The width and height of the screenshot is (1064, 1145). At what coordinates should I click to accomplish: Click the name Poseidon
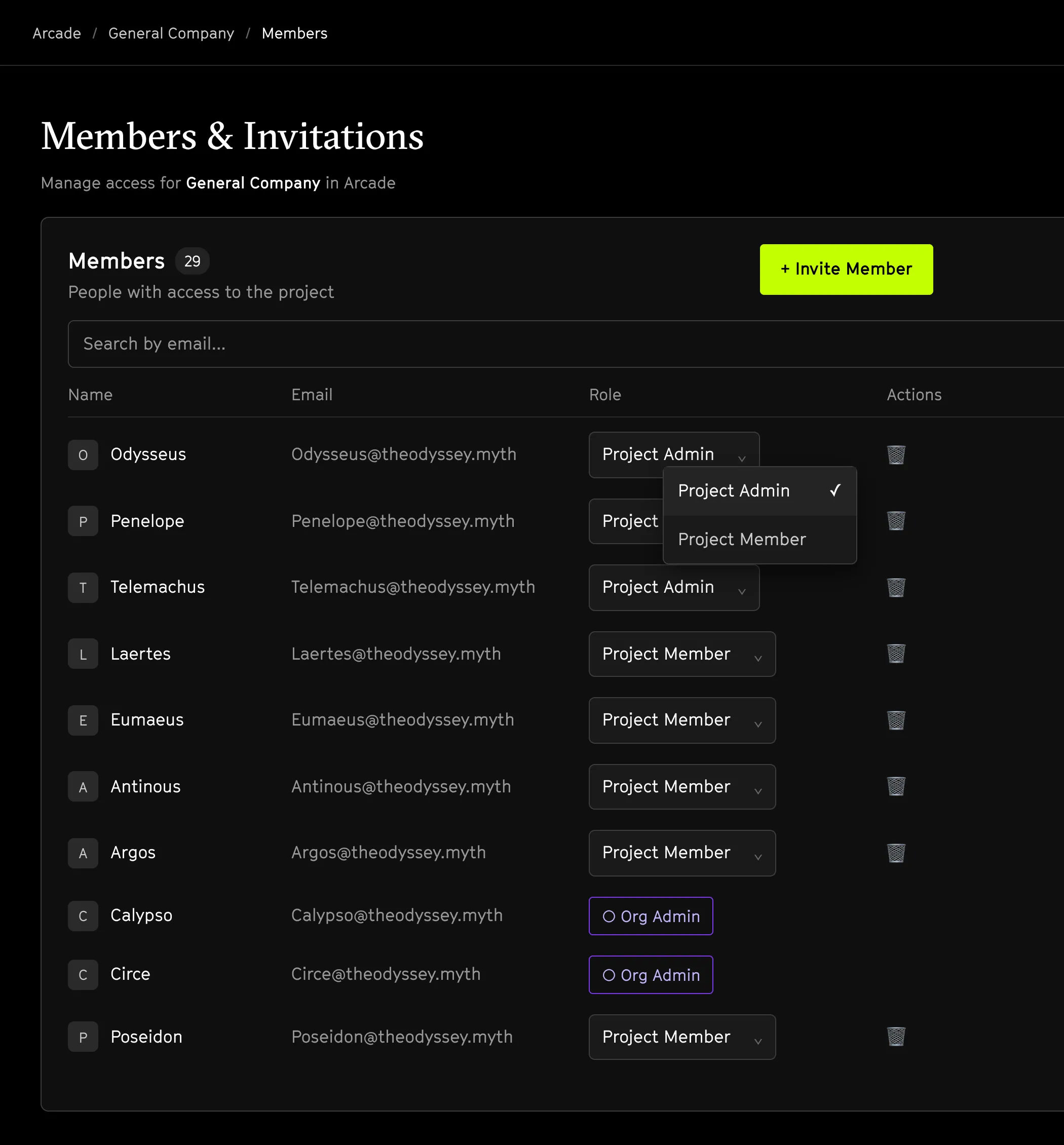(146, 1037)
